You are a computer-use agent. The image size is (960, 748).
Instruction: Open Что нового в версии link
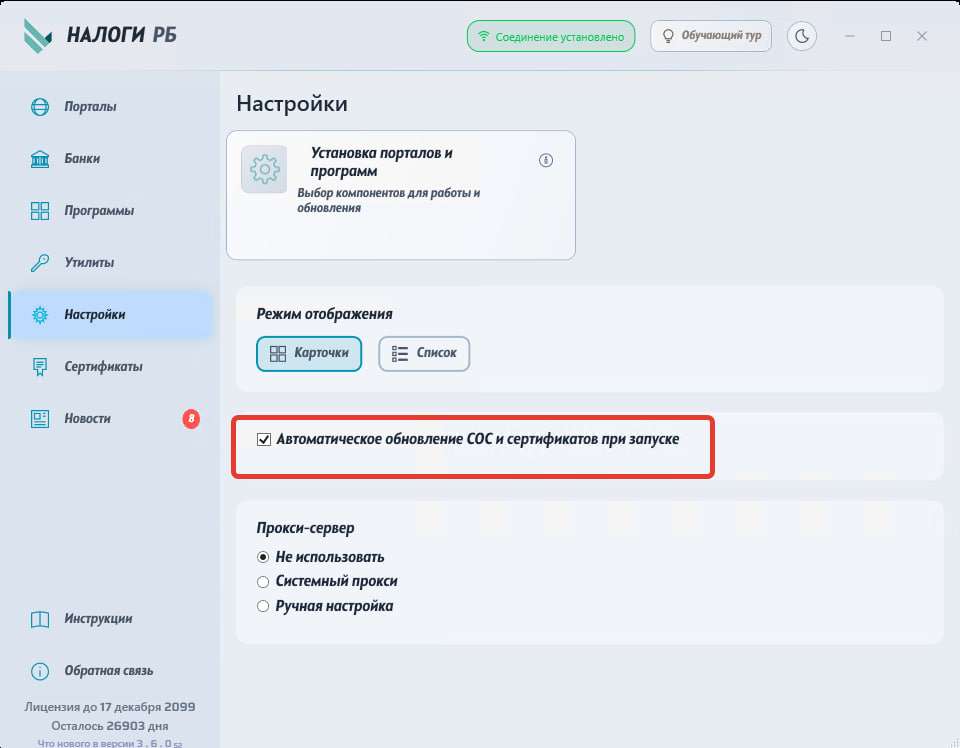coord(109,743)
